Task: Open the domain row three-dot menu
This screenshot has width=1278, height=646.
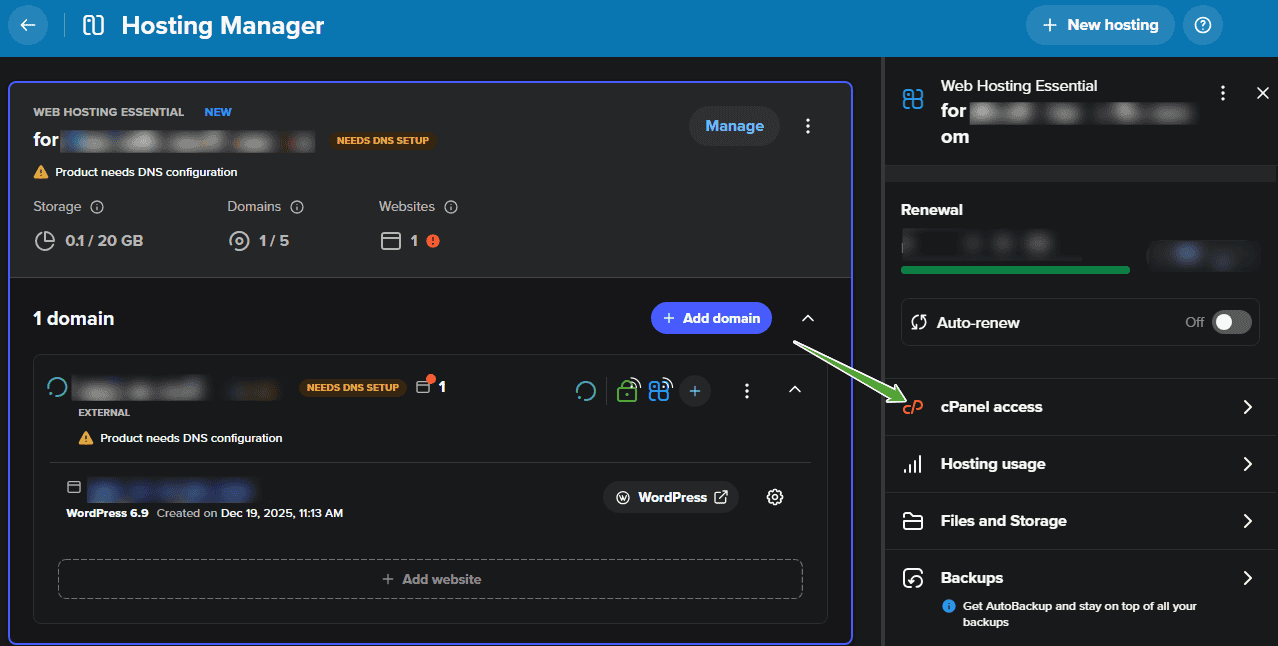Action: coord(747,391)
